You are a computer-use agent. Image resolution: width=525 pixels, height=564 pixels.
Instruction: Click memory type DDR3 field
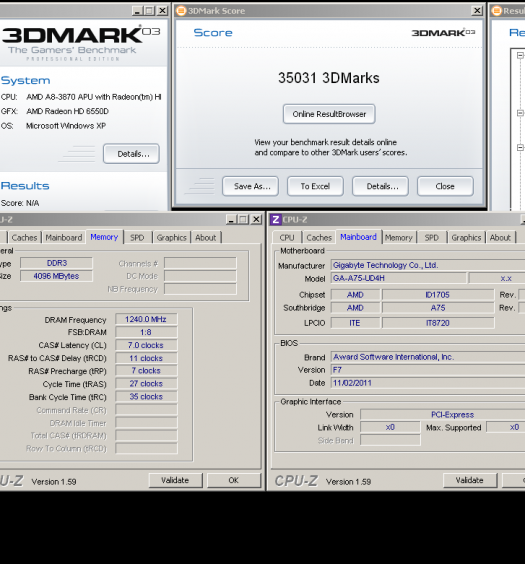pyautogui.click(x=56, y=263)
